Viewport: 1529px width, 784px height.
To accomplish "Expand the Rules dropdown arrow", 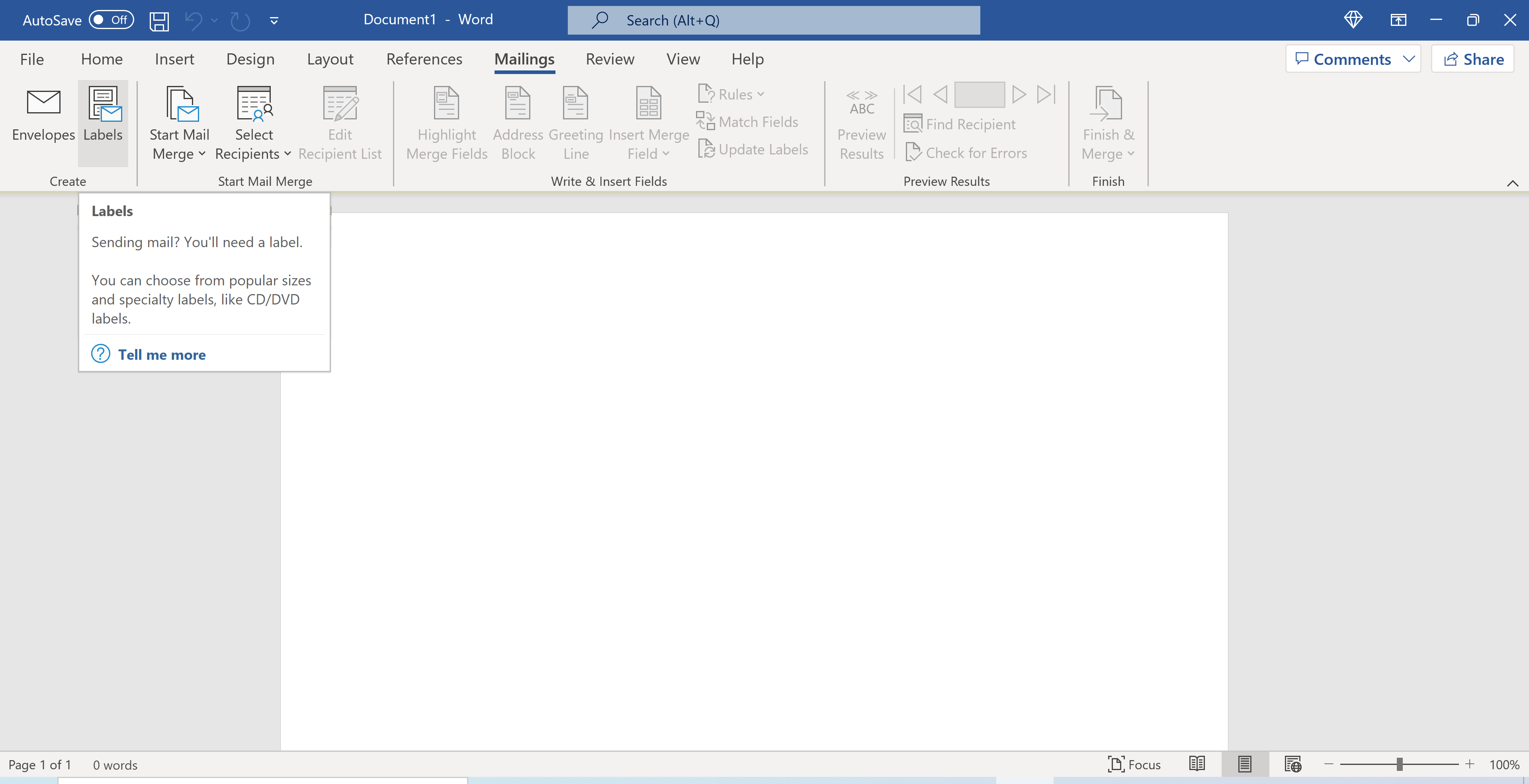I will [x=762, y=93].
